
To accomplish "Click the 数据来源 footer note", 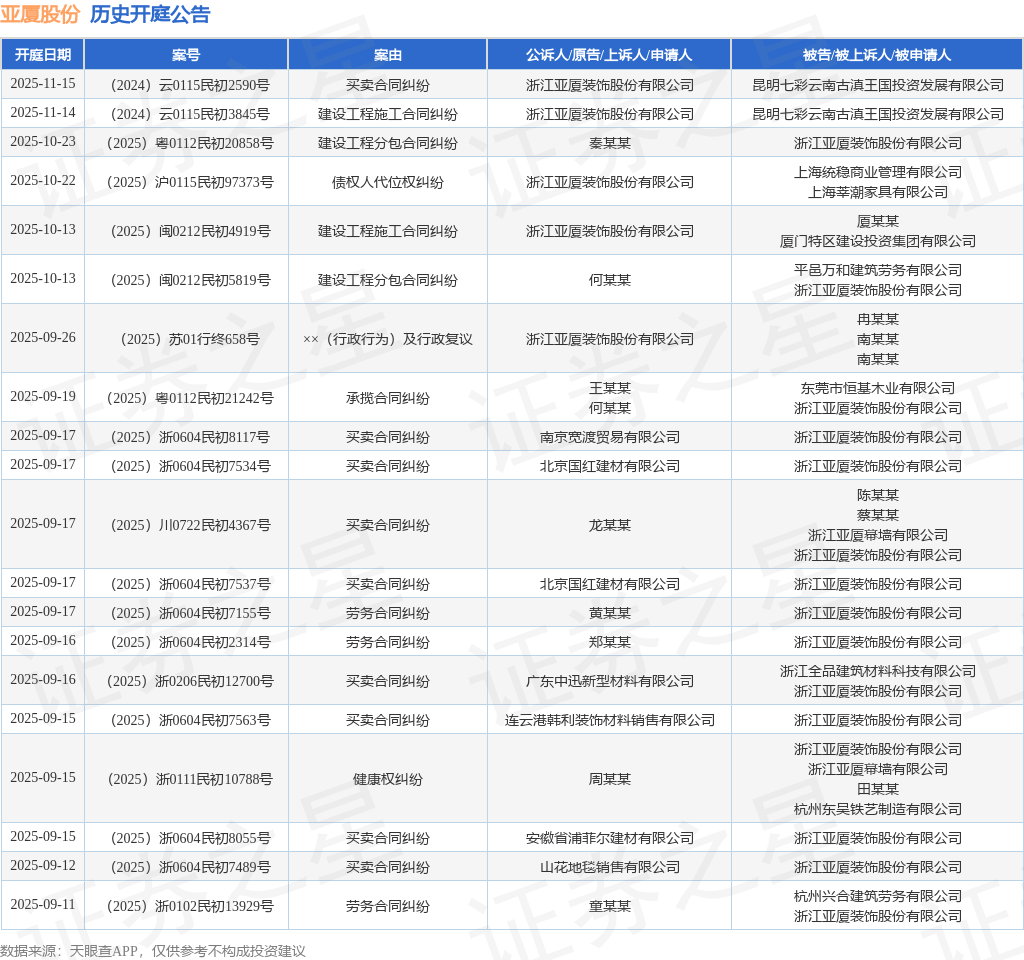I will coord(152,950).
